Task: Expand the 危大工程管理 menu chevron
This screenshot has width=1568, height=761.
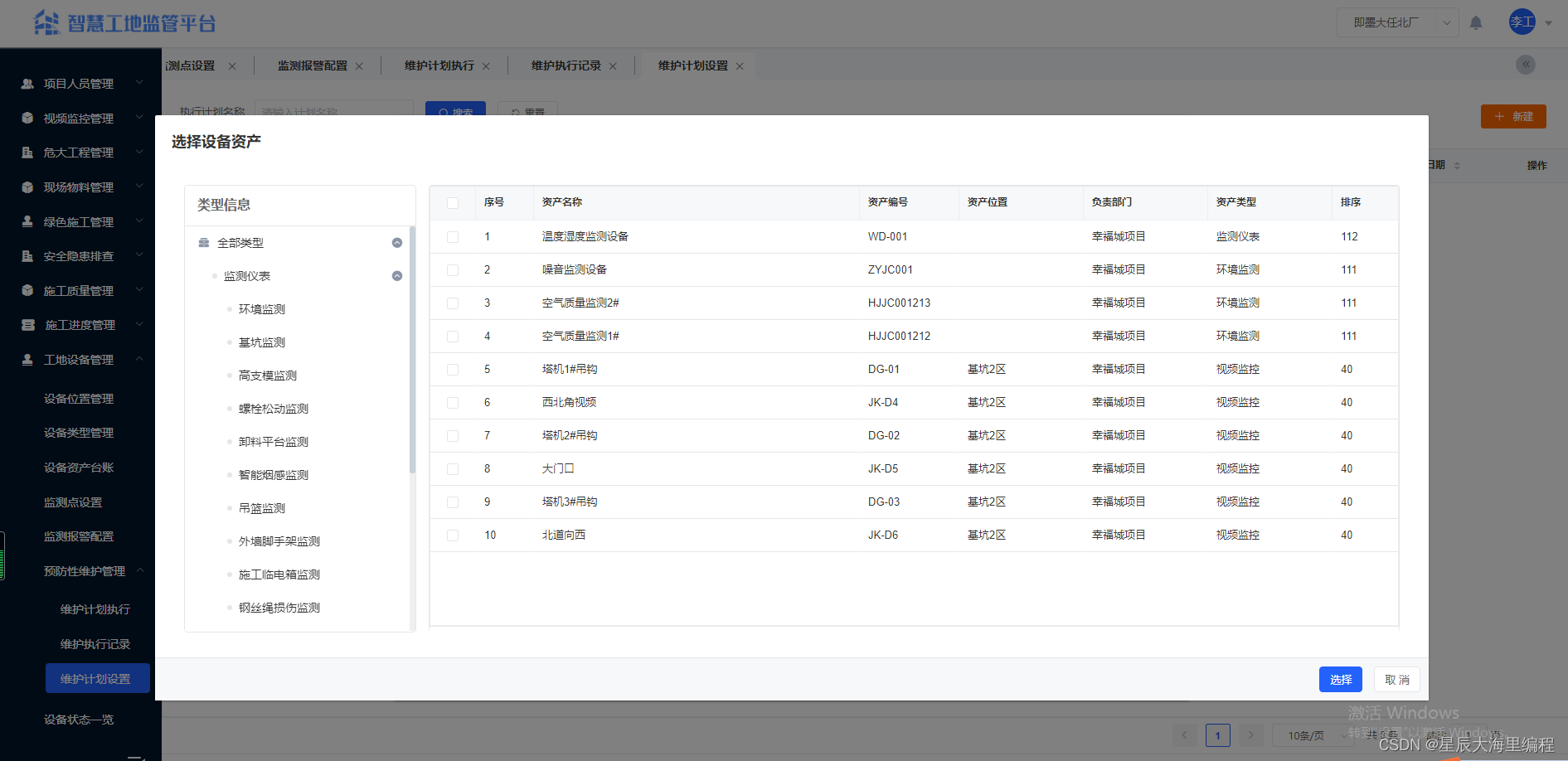Action: point(139,153)
